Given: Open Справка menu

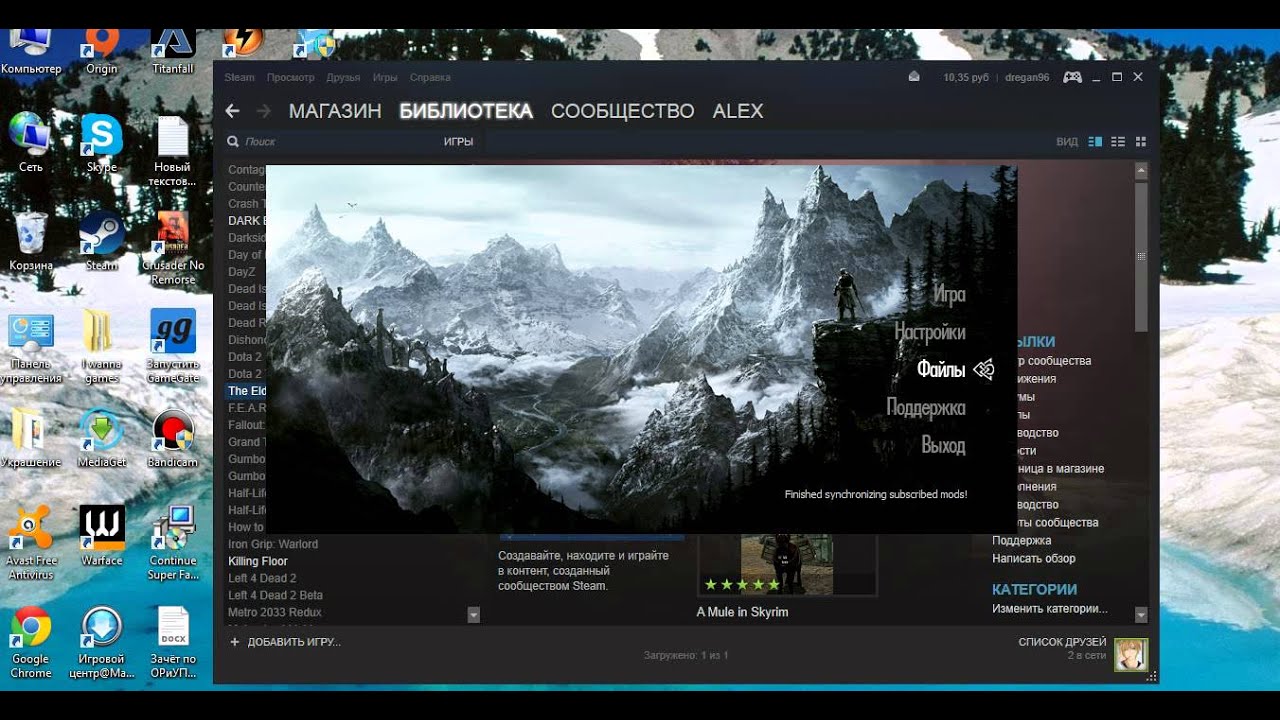Looking at the screenshot, I should pos(430,77).
